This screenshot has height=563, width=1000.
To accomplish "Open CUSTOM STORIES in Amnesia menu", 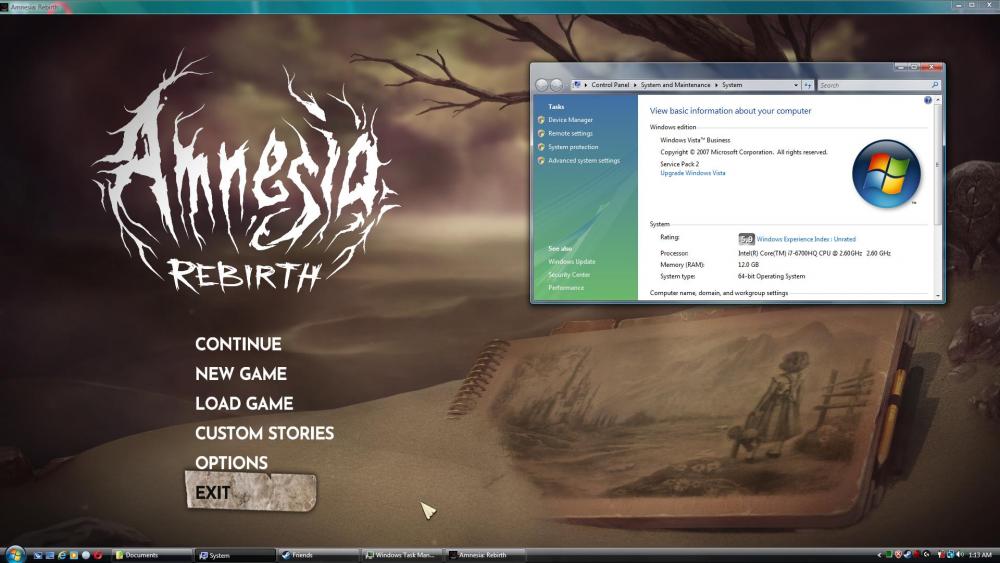I will tap(264, 434).
